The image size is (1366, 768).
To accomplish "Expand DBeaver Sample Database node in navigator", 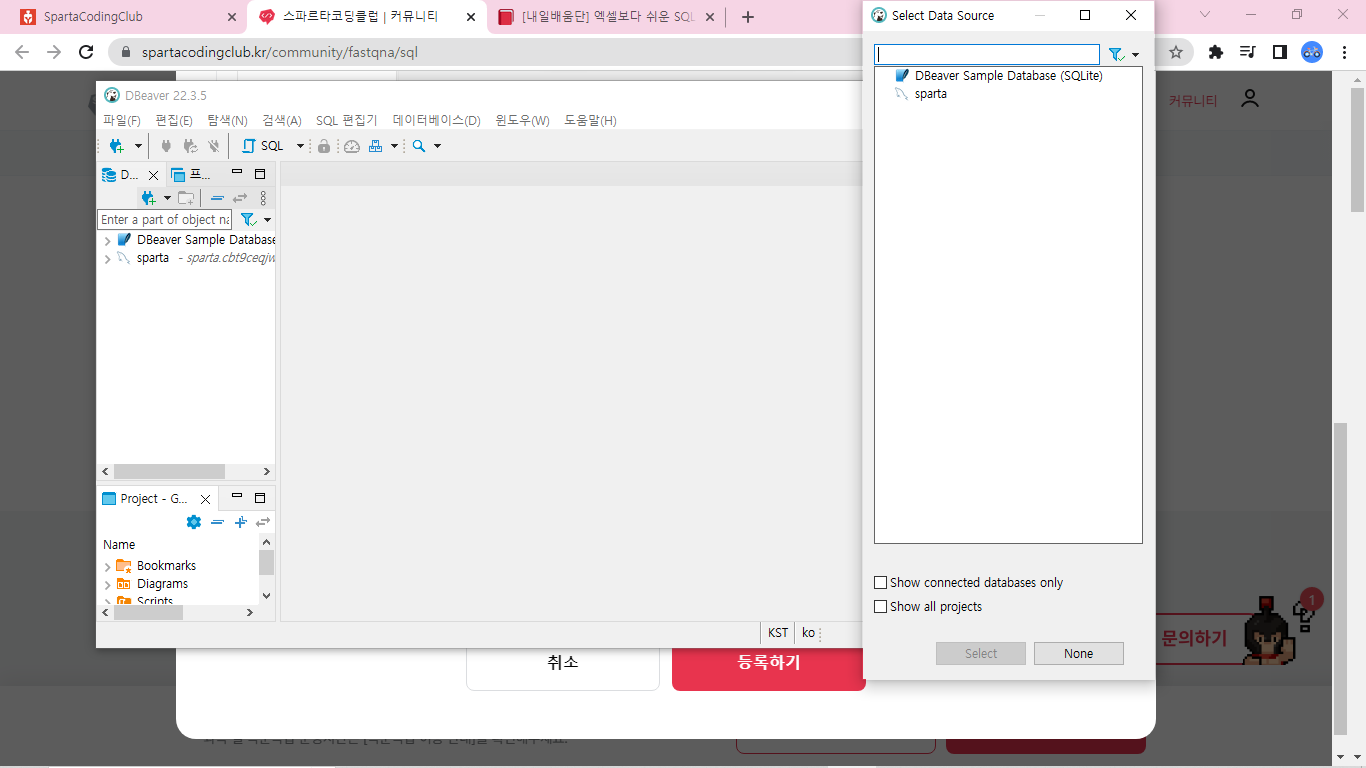I will pyautogui.click(x=108, y=241).
